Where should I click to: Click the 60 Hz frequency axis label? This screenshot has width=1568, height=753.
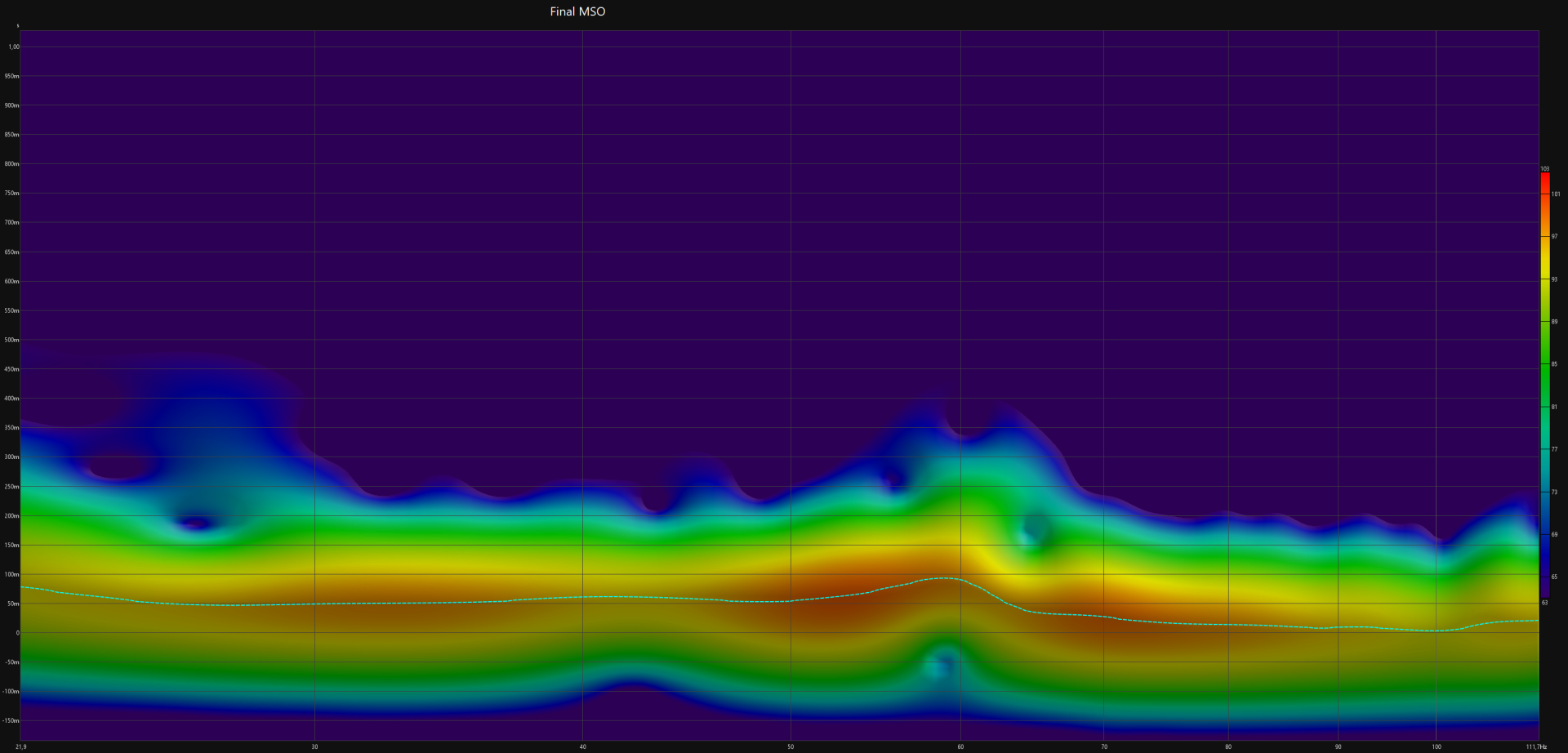point(960,746)
